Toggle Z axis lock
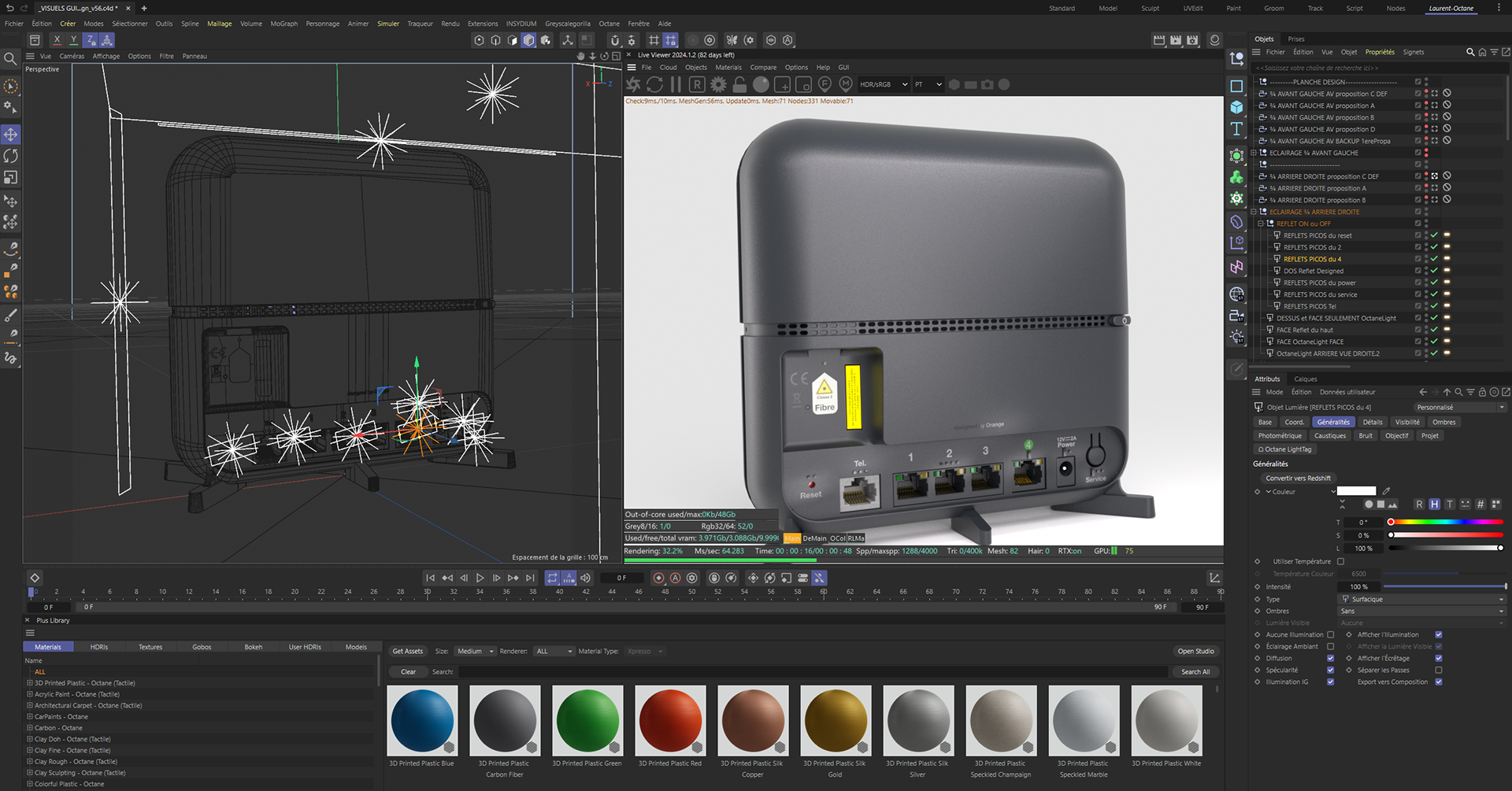Viewport: 1512px width, 791px height. (91, 40)
